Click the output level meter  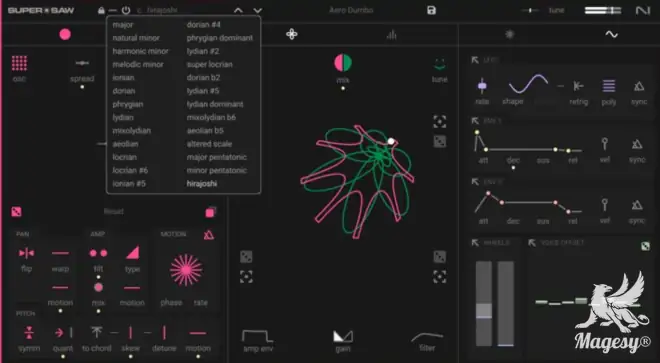click(602, 10)
